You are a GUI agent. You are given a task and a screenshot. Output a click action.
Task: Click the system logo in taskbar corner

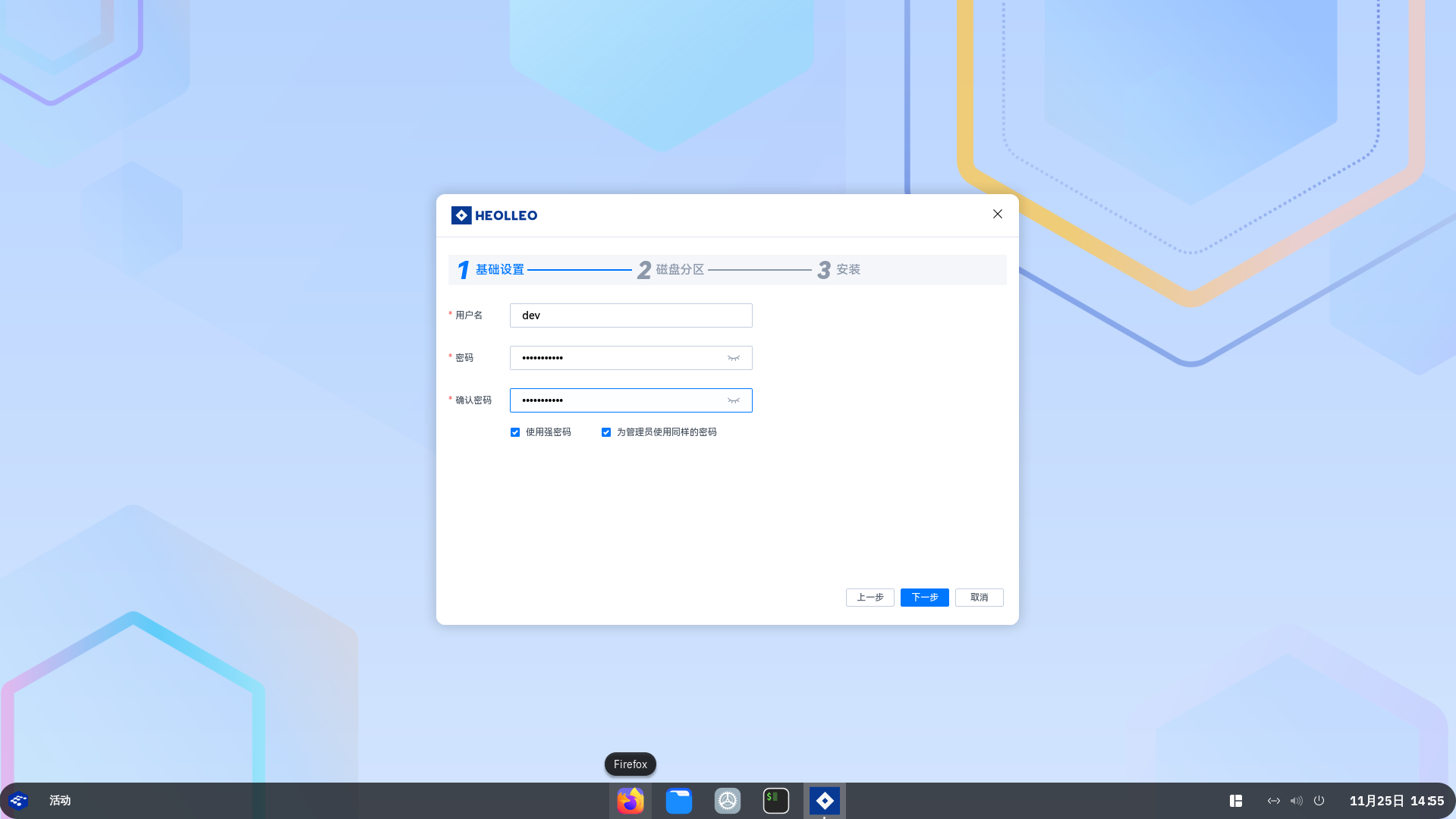coord(18,801)
